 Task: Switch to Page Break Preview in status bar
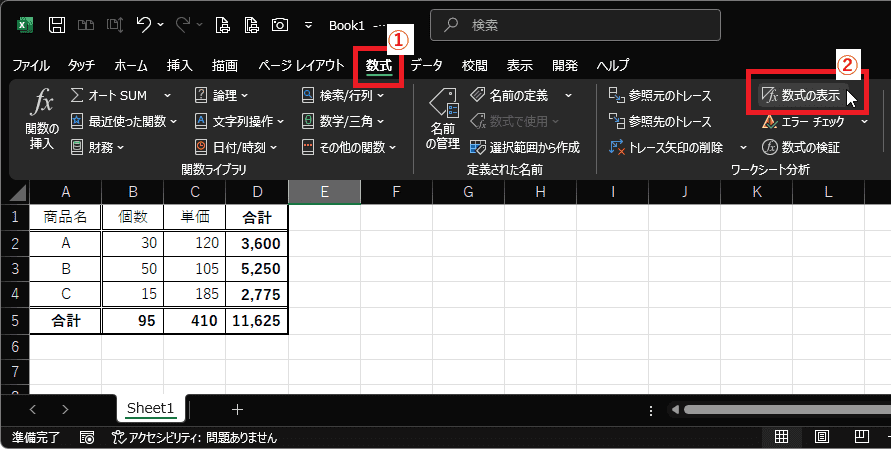(860, 437)
